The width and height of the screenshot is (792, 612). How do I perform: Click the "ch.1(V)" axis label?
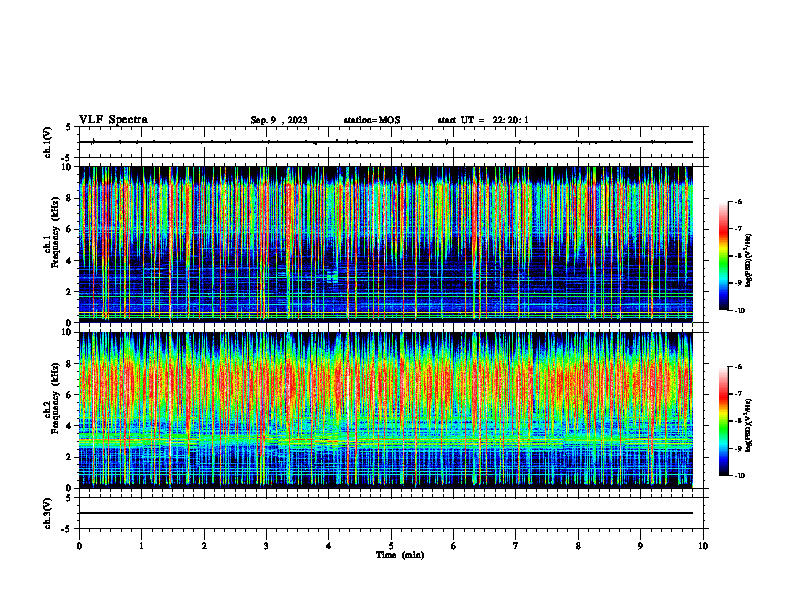[x=47, y=142]
